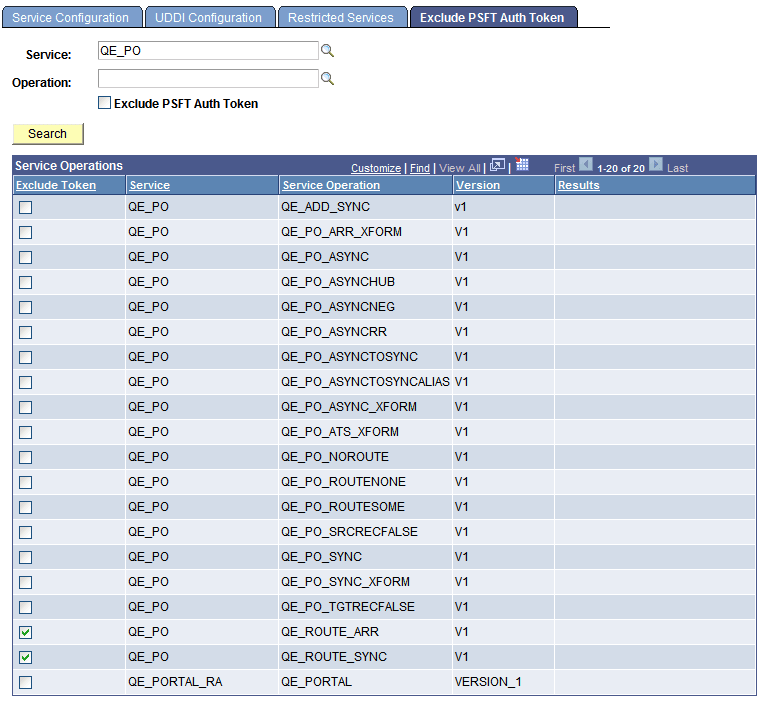The image size is (779, 711).
Task: Sort by Service Operation column header
Action: (331, 185)
